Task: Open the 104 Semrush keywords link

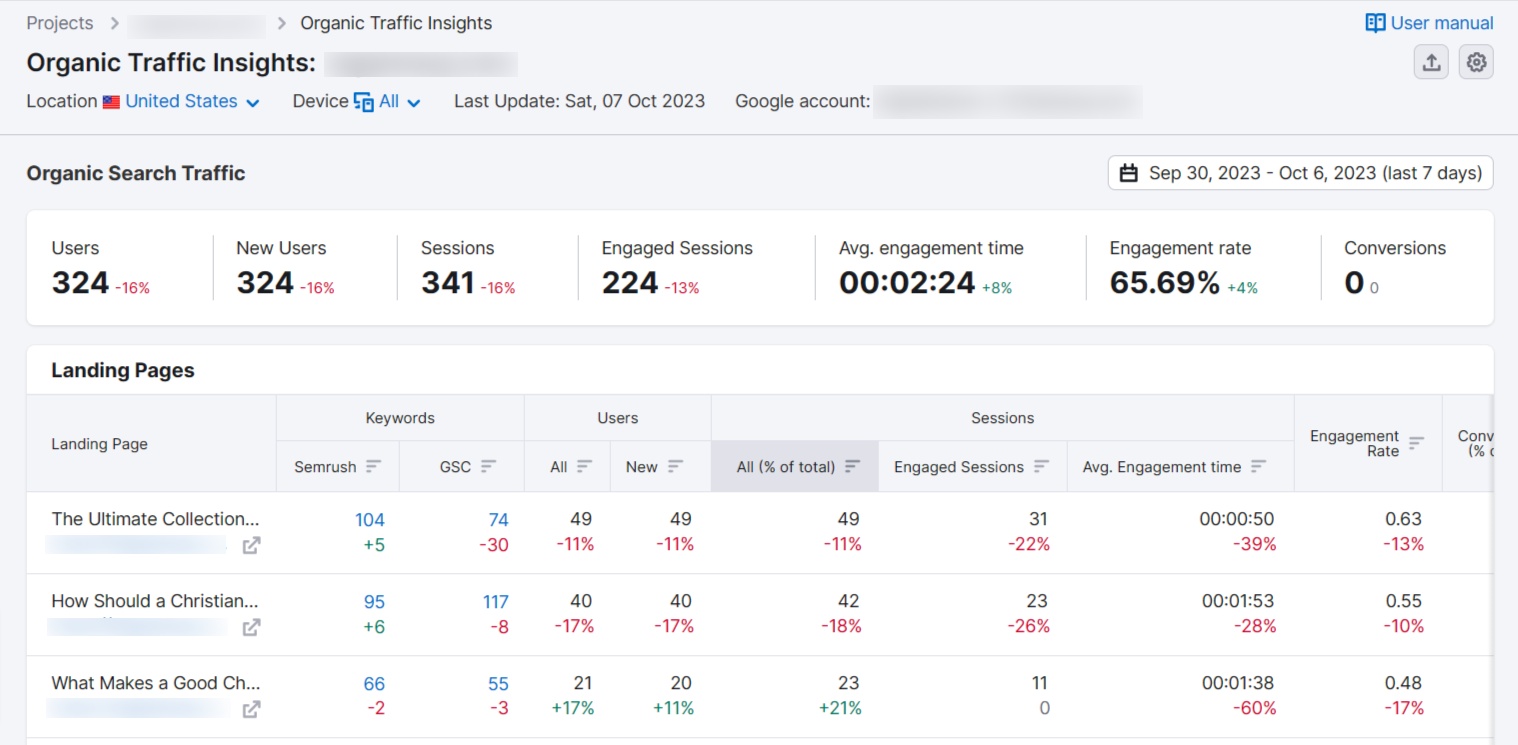Action: point(370,519)
